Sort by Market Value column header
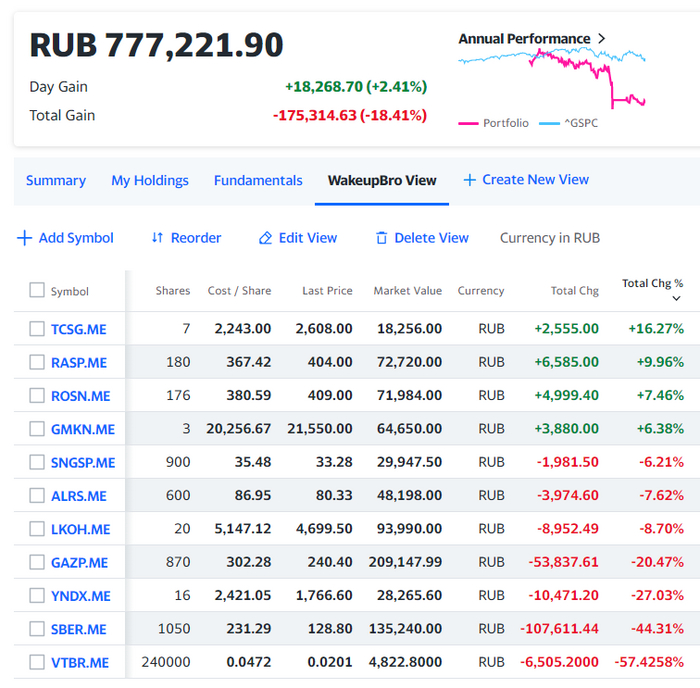 click(407, 291)
